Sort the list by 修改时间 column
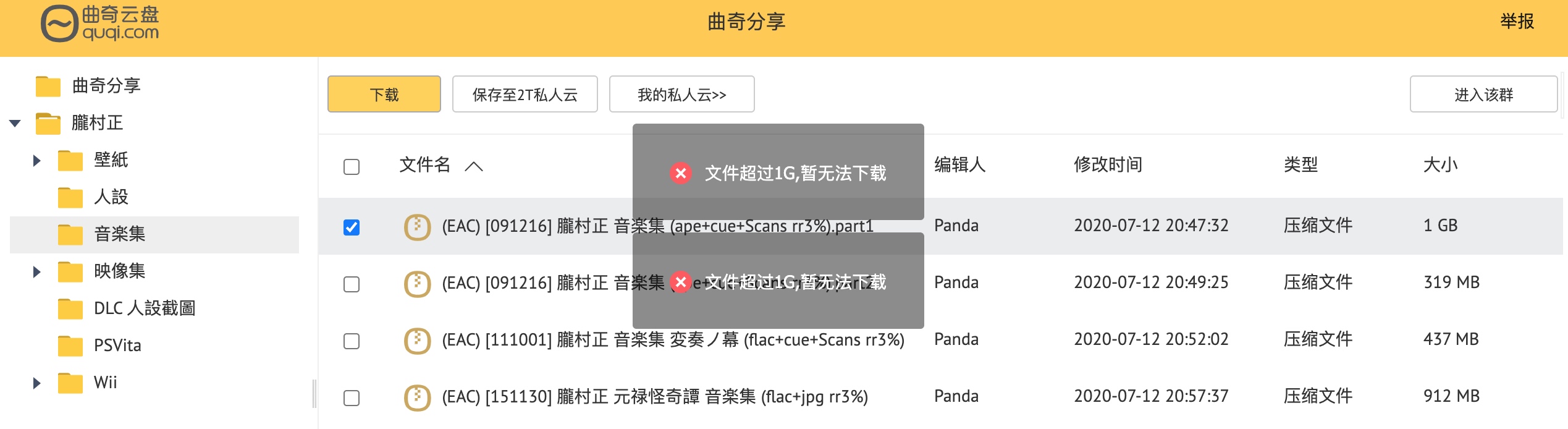1568x429 pixels. coord(1108,164)
